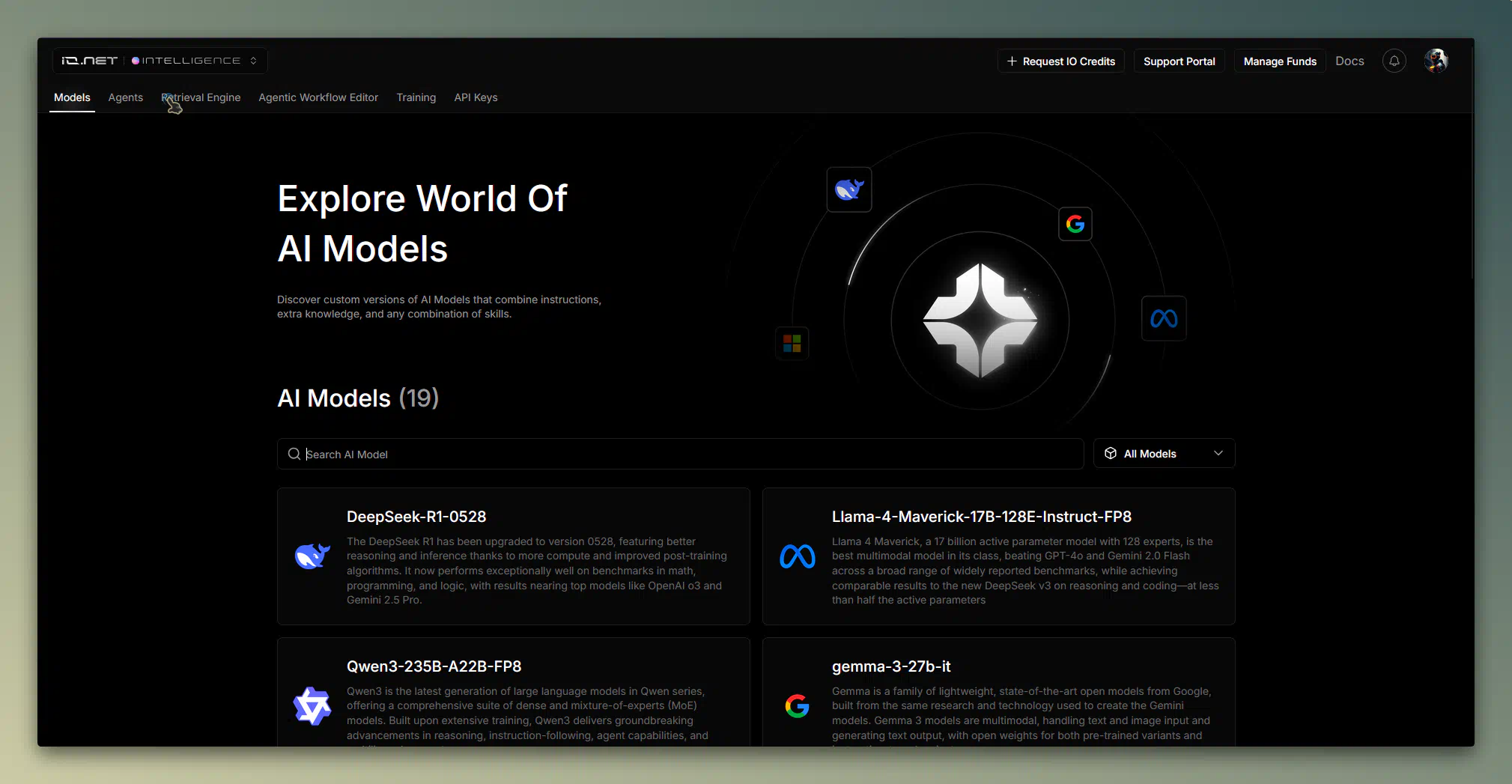
Task: Click the io.net logo
Action: pyautogui.click(x=89, y=61)
